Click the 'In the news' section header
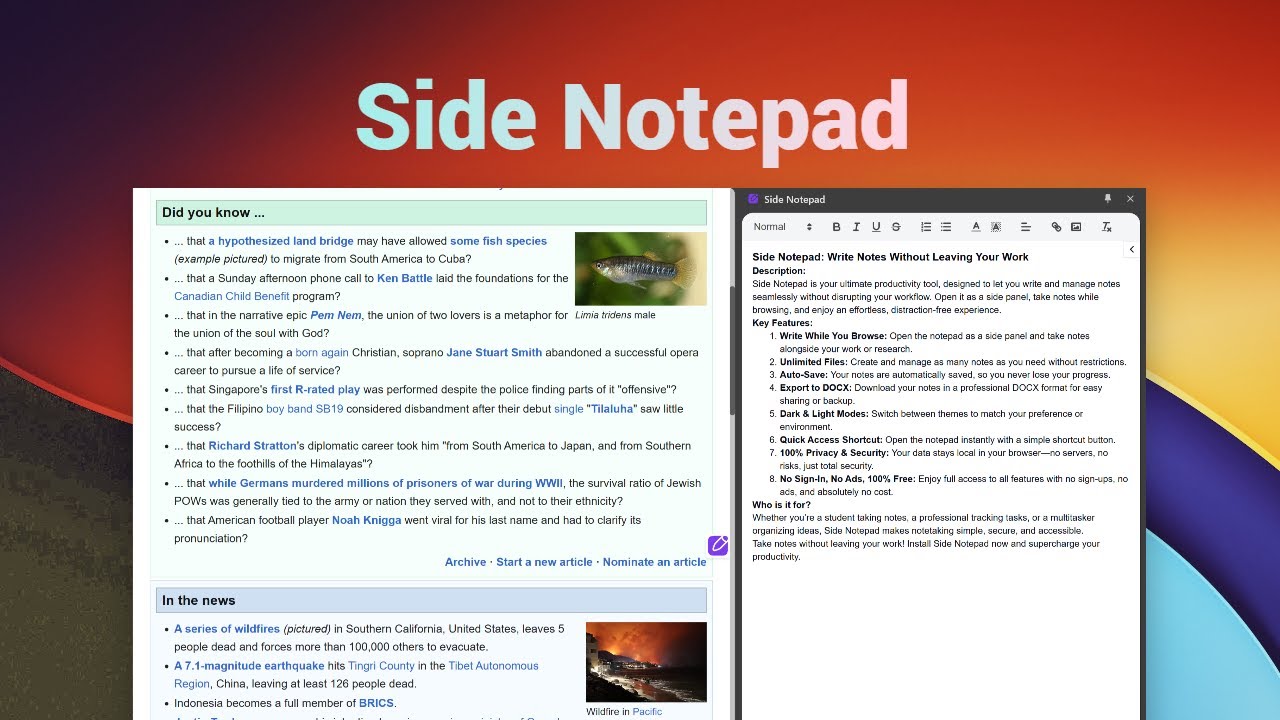The image size is (1280, 720). point(431,600)
